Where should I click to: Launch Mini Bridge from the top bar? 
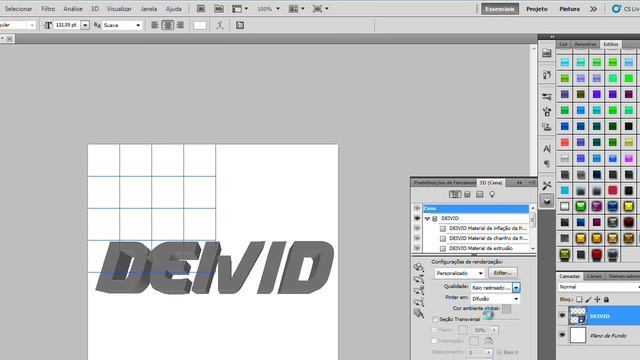(219, 9)
